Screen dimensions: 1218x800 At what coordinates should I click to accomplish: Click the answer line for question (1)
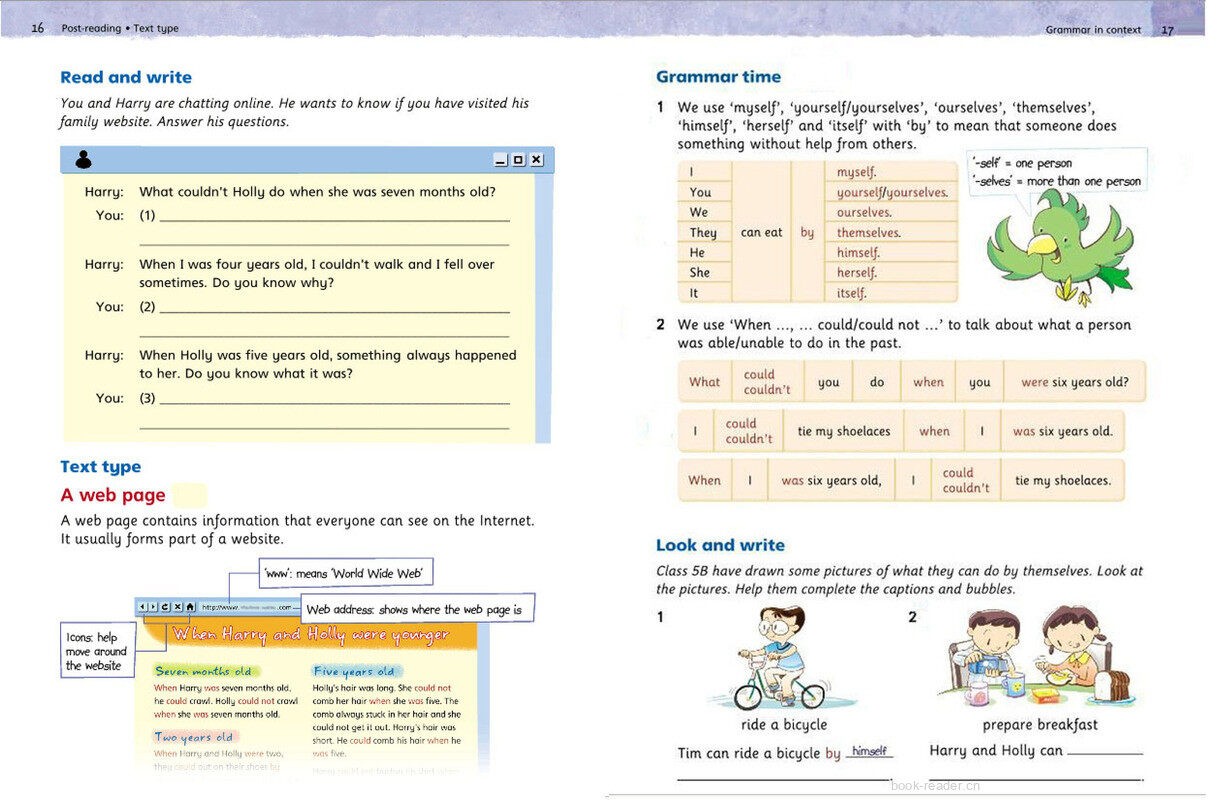pos(334,218)
